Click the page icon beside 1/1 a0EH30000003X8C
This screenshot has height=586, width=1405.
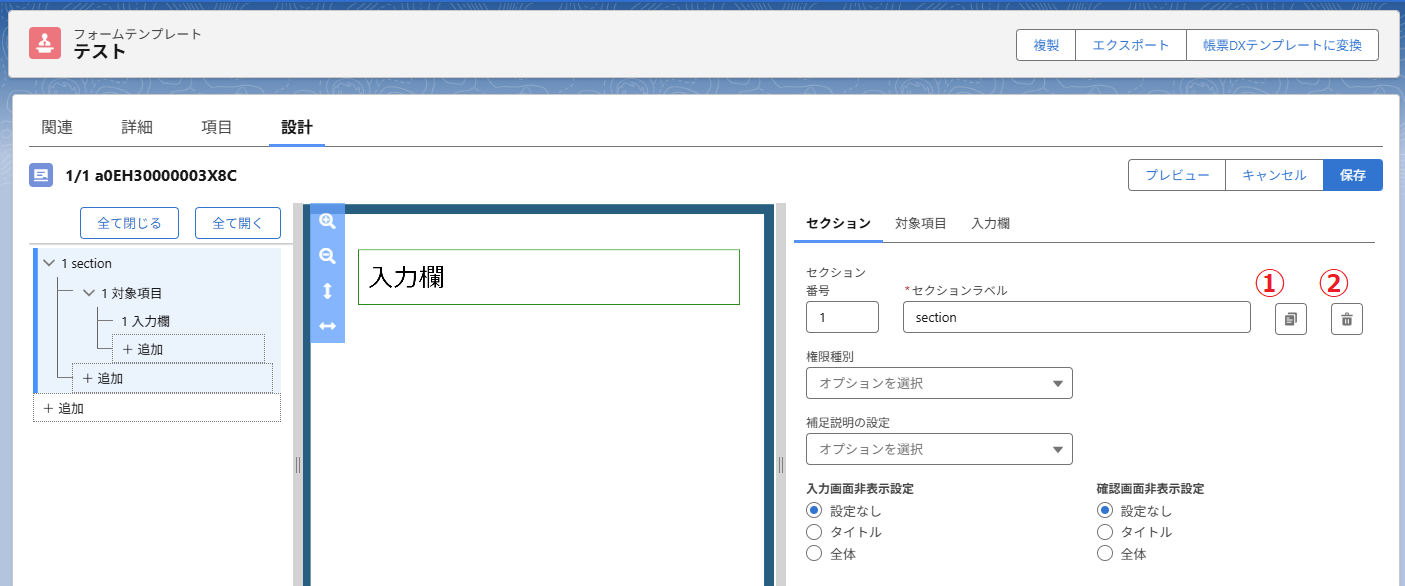click(42, 175)
